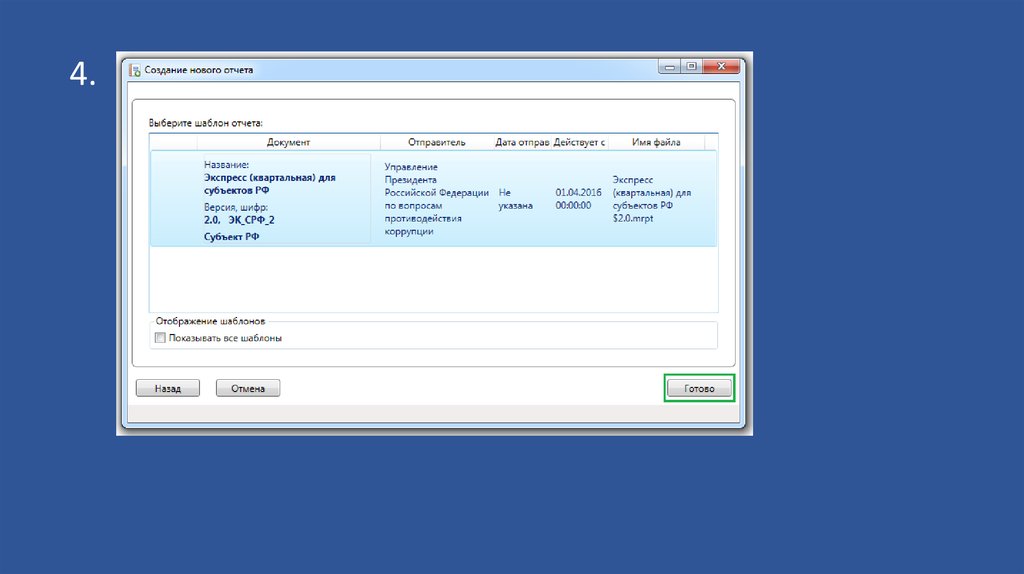This screenshot has width=1024, height=574.
Task: Click the report app icon in title bar
Action: (134, 70)
